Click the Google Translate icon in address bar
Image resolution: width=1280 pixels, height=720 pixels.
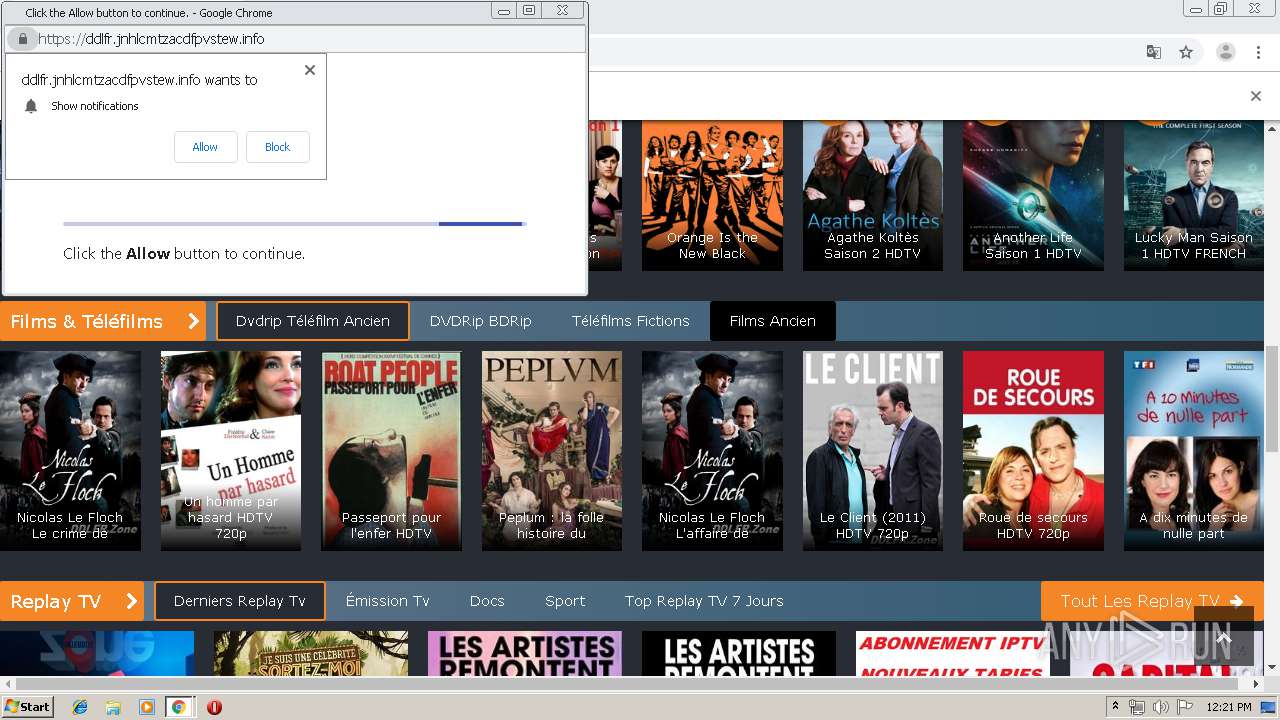tap(1153, 52)
